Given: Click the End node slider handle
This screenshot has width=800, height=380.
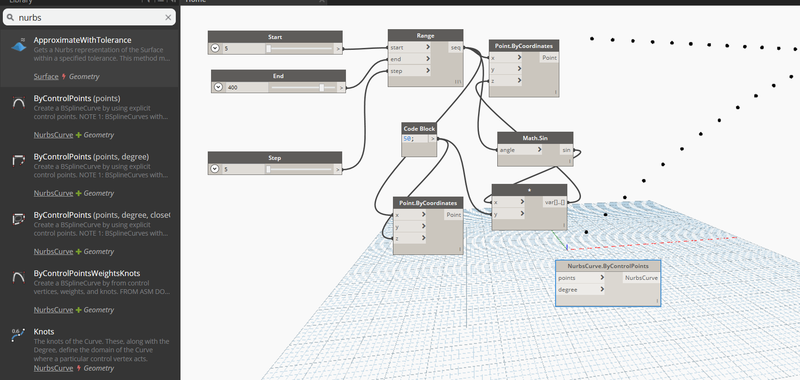Looking at the screenshot, I should 321,87.
